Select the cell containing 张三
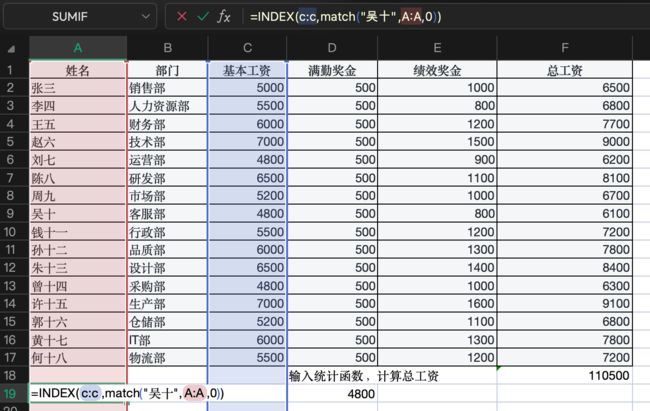 pyautogui.click(x=78, y=88)
